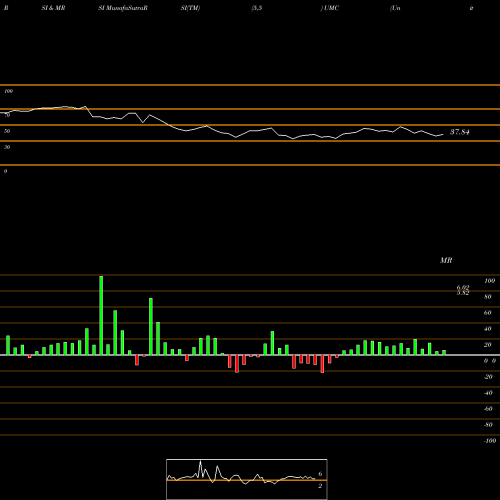The image size is (500, 500).
Task: Click the 100 label on upper RSI axis
Action: [x=9, y=91]
